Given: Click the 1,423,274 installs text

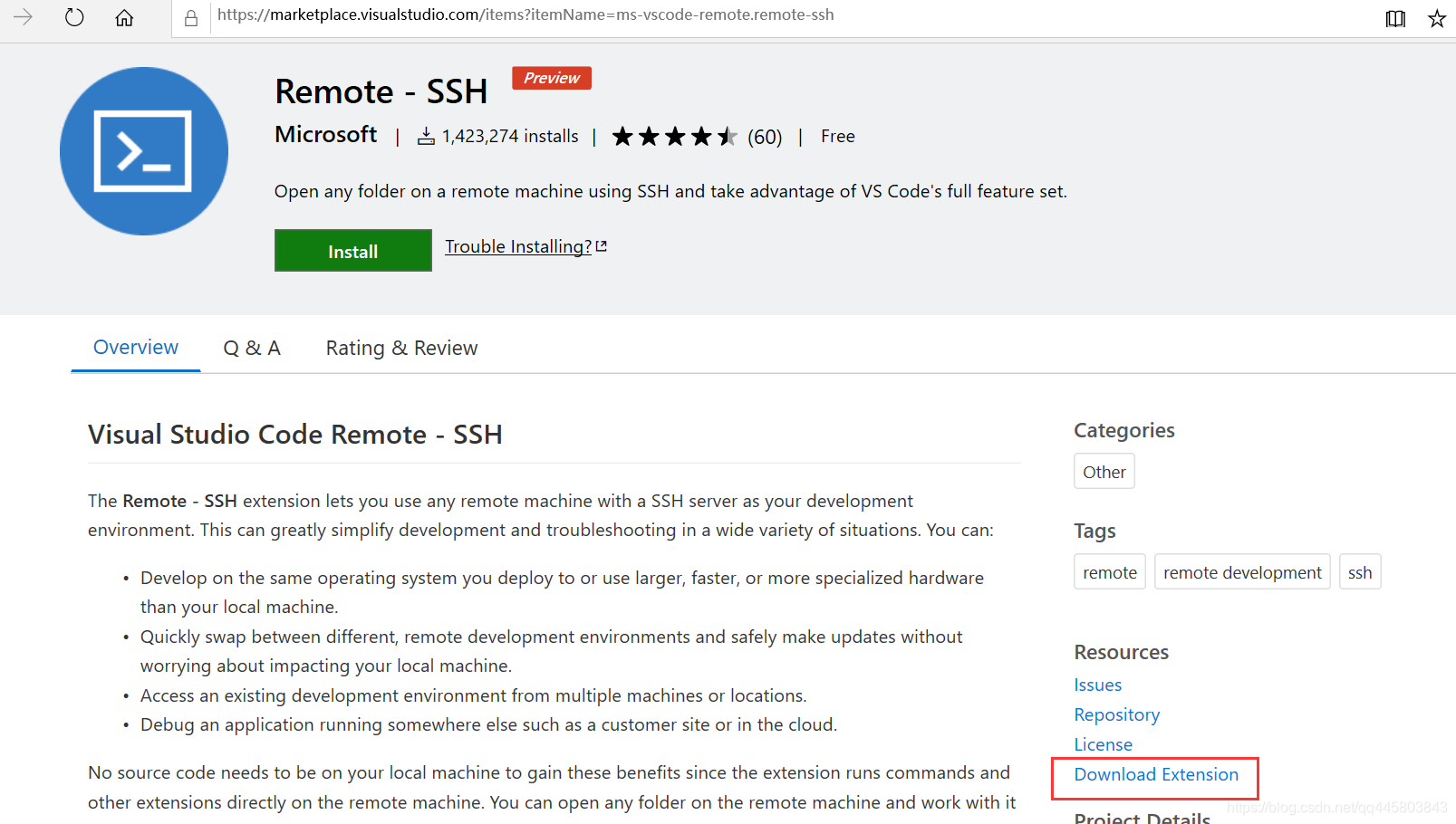Looking at the screenshot, I should (510, 136).
